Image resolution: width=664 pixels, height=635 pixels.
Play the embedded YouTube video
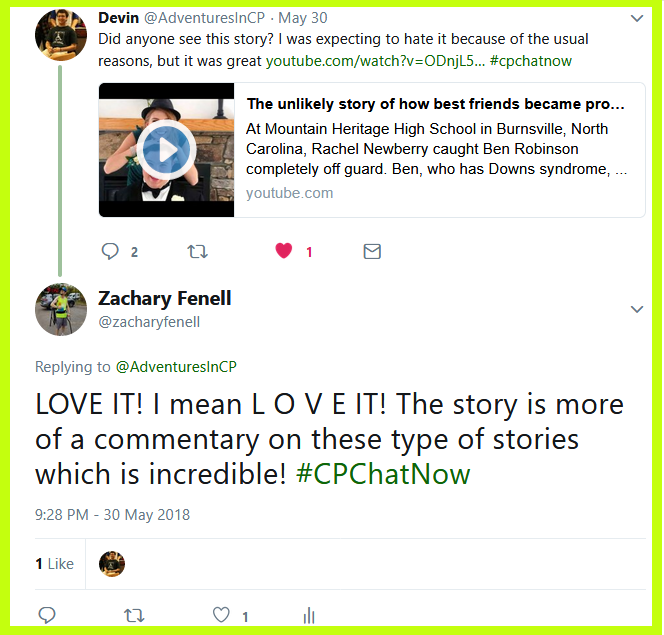[x=166, y=150]
